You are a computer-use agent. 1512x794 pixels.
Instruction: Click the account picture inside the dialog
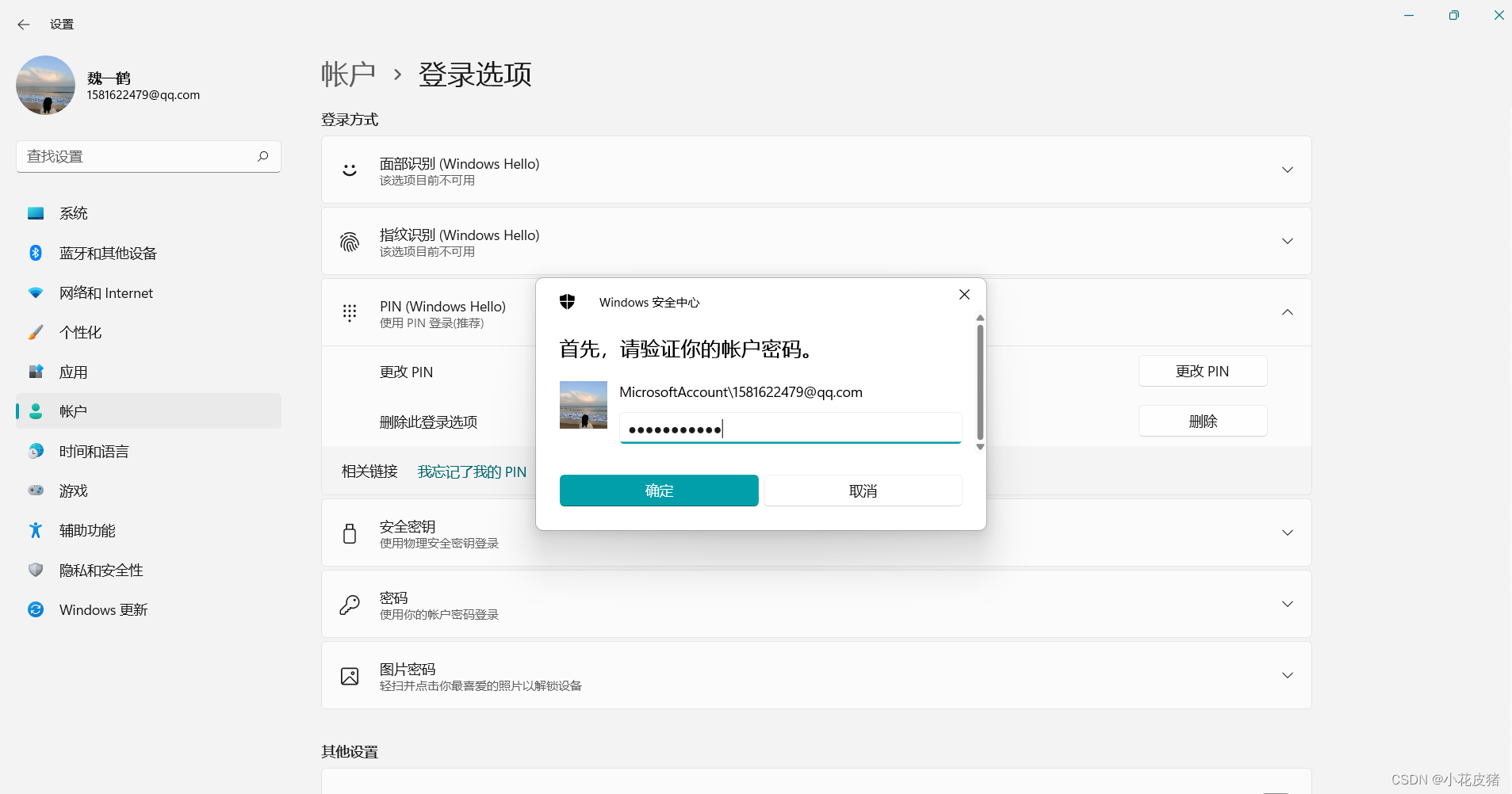[x=584, y=405]
